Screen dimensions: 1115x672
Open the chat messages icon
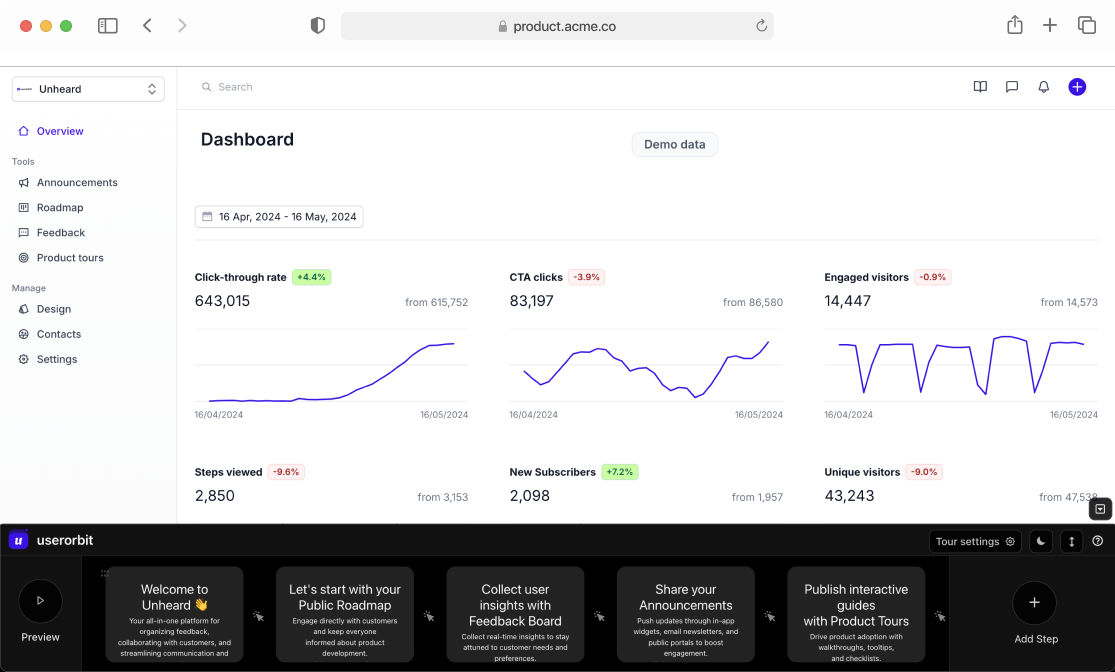tap(1011, 87)
